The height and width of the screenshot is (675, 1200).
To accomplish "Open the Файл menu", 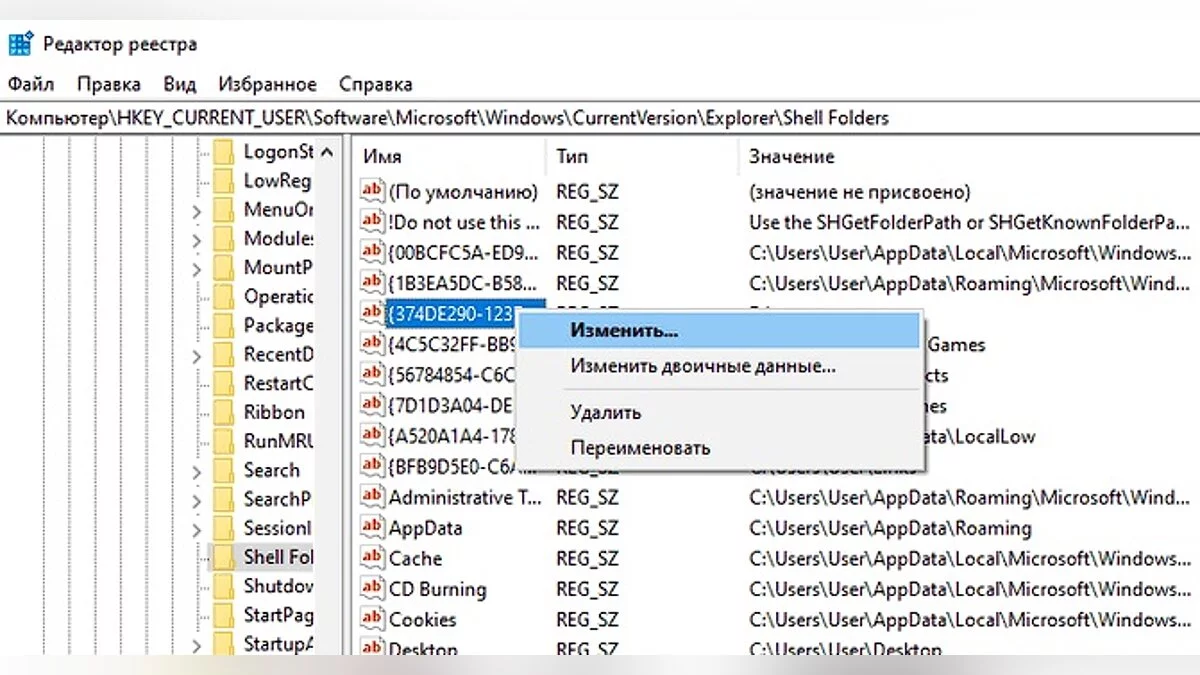I will pyautogui.click(x=31, y=84).
